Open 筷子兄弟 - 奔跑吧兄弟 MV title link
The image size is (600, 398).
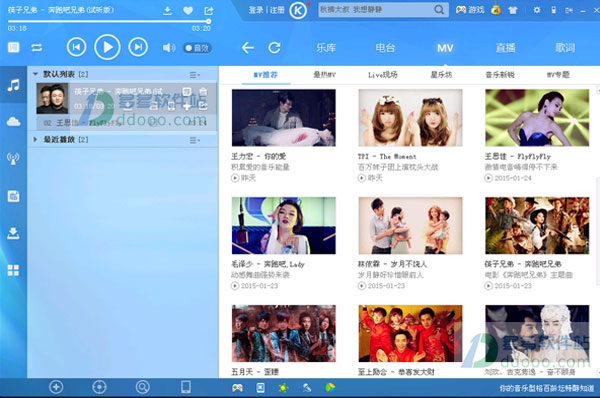click(523, 264)
